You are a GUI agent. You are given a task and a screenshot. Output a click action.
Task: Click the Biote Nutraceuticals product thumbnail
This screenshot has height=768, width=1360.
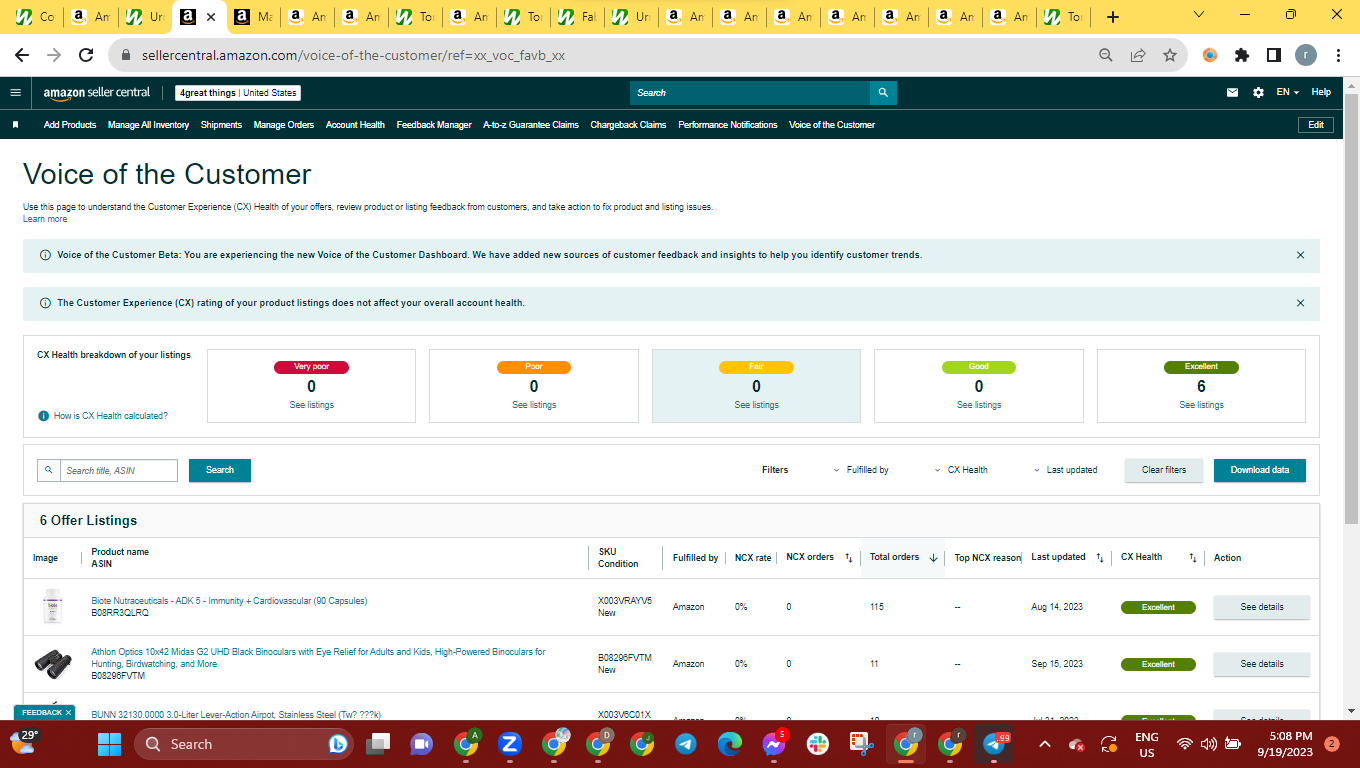coord(52,607)
